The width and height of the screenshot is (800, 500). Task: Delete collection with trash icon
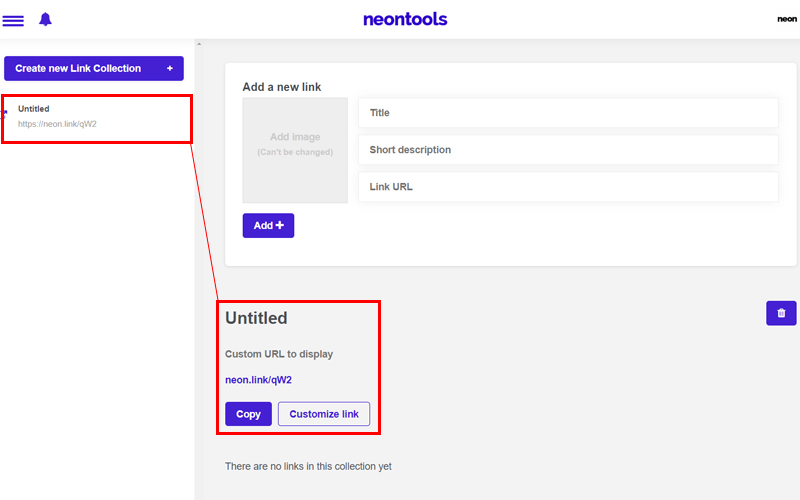pos(781,313)
